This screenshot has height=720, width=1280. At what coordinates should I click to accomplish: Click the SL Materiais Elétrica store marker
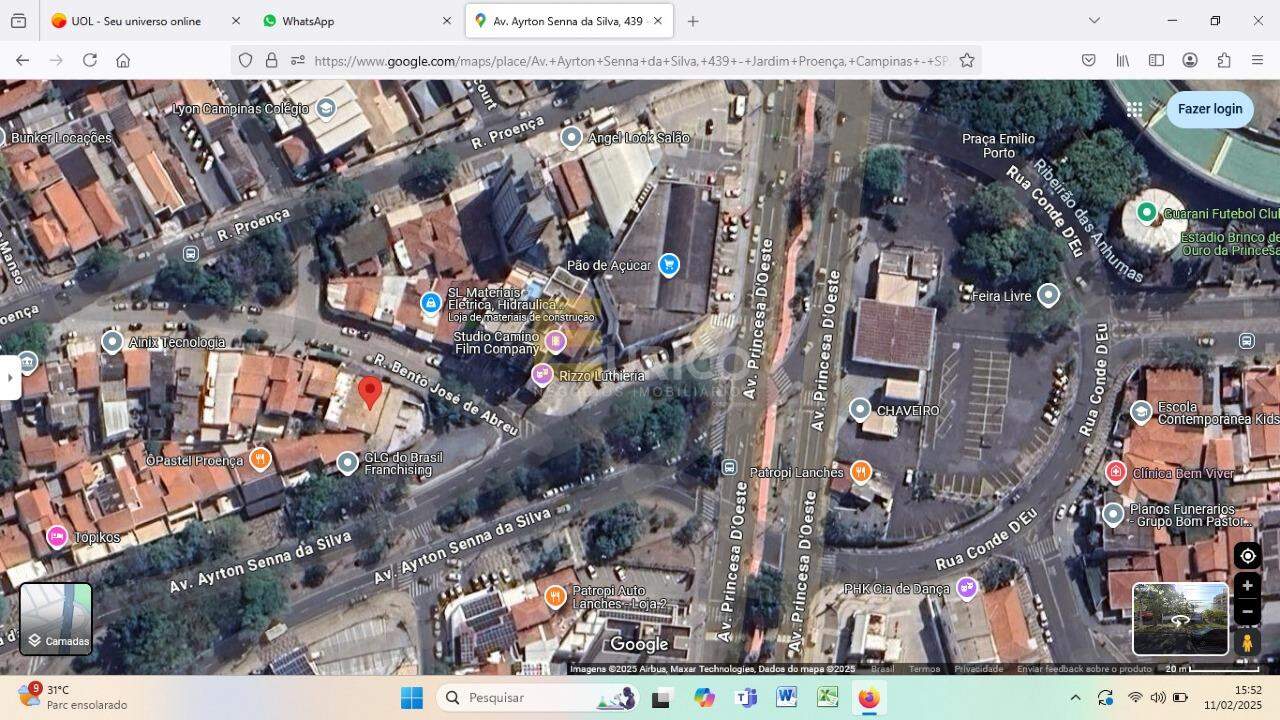point(430,302)
